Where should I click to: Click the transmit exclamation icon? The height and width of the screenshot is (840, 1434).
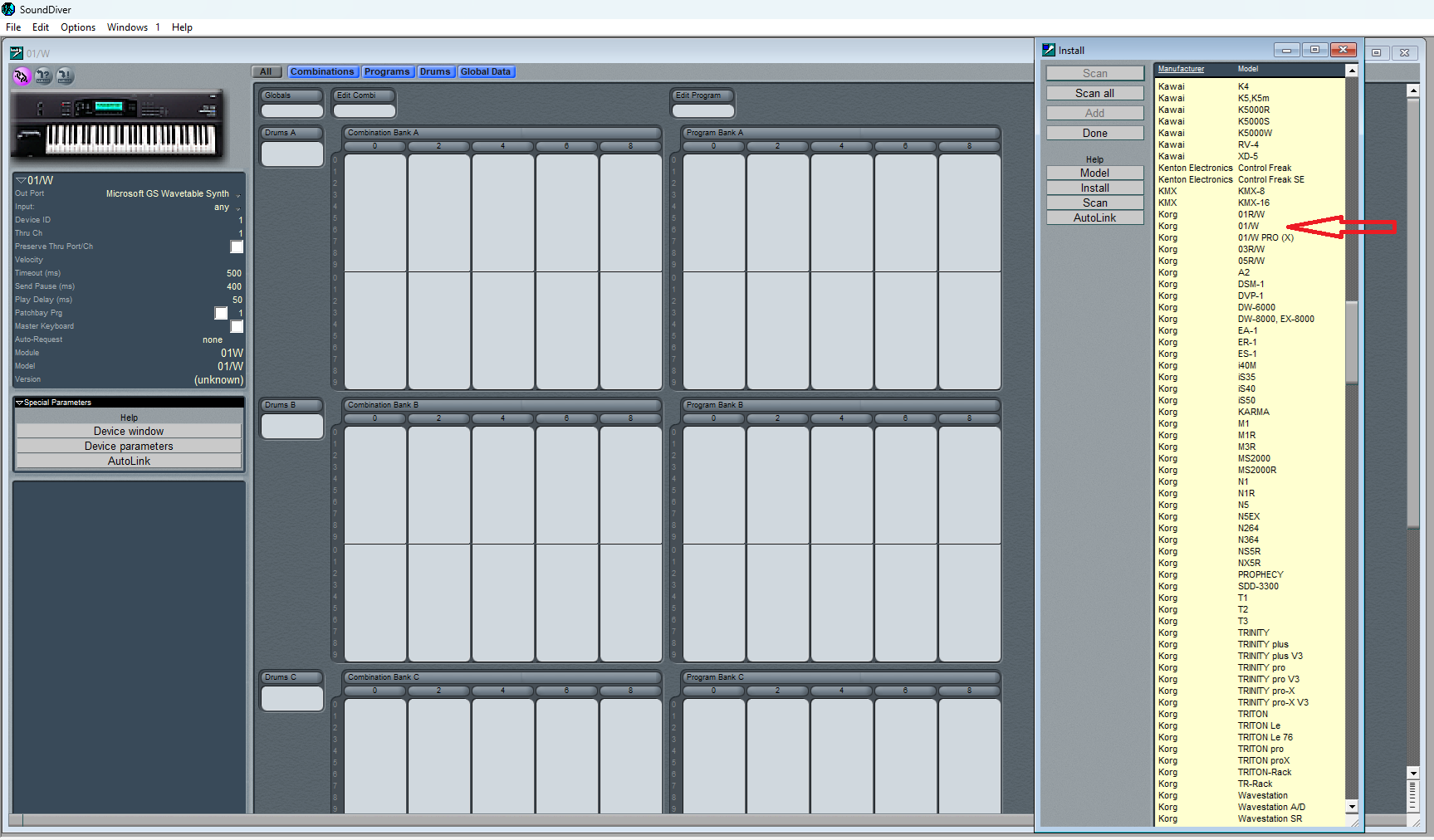pyautogui.click(x=65, y=76)
